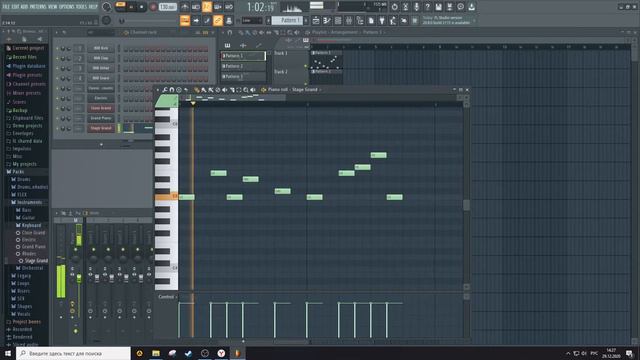Click the download content library icon

tap(471, 7)
